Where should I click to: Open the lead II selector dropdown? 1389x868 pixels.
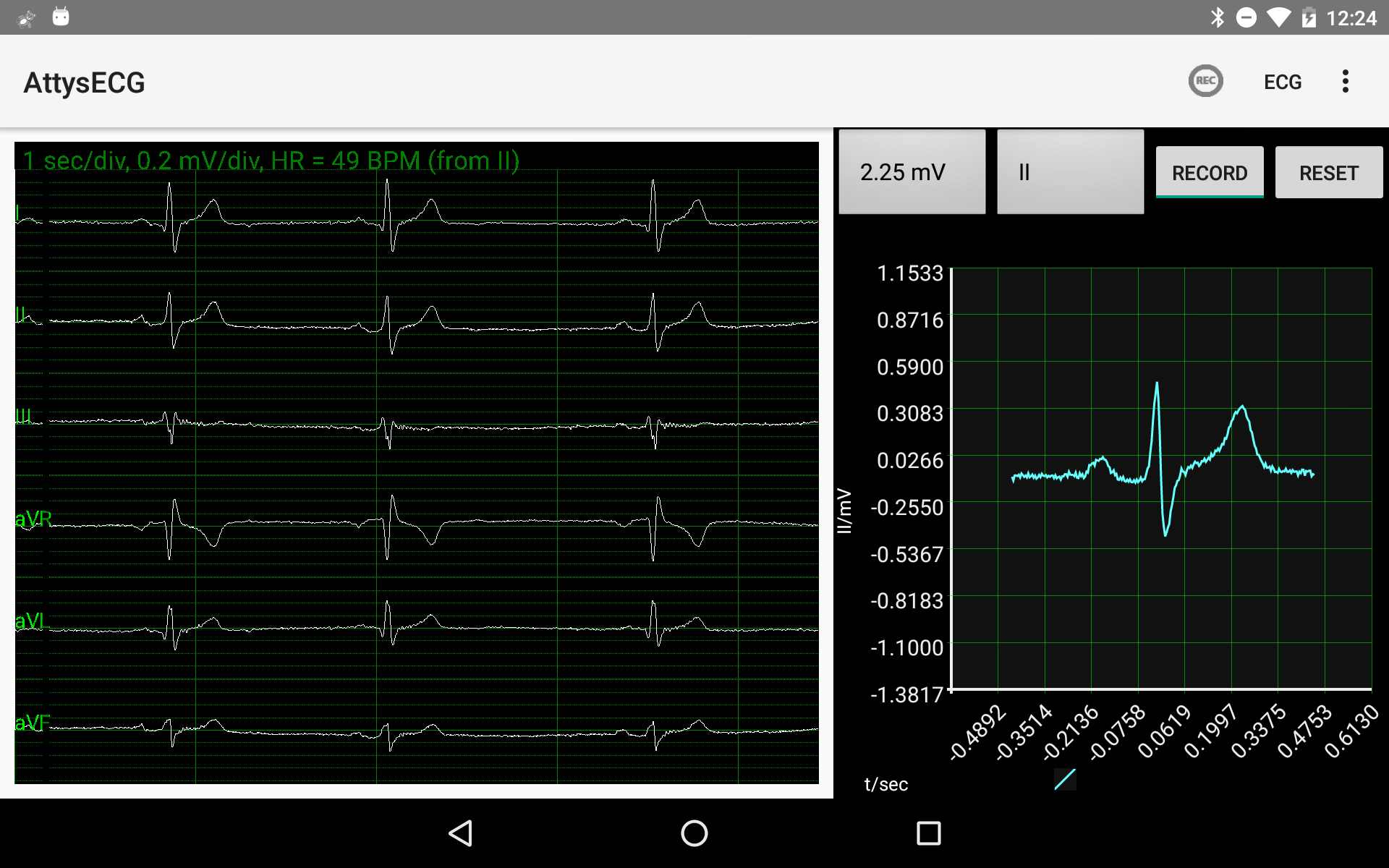coord(1069,172)
